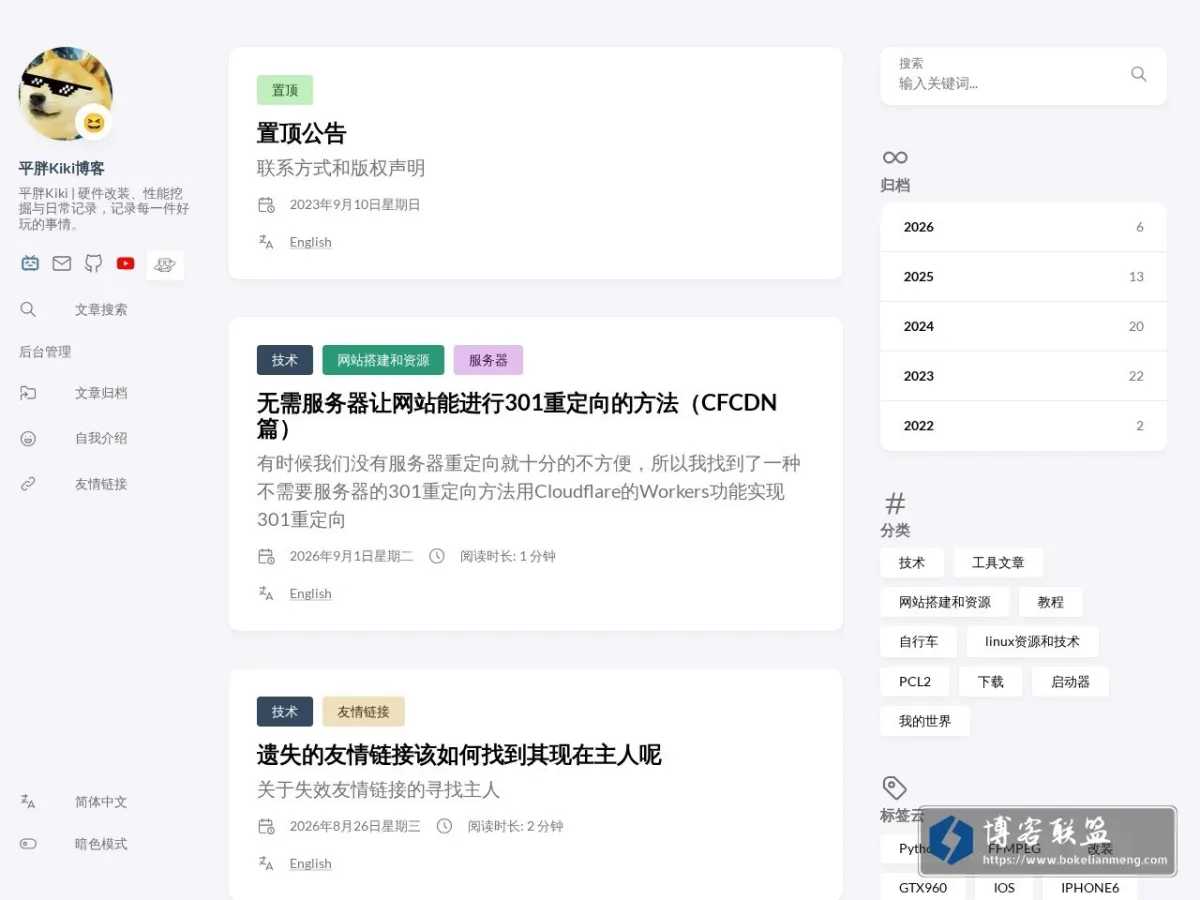Click the 关于失效友情链接的寻找主人 subtitle

tap(378, 790)
